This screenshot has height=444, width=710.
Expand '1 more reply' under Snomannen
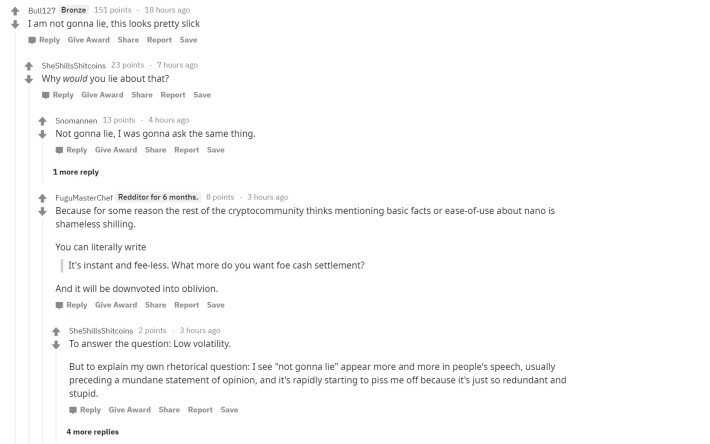tap(76, 172)
